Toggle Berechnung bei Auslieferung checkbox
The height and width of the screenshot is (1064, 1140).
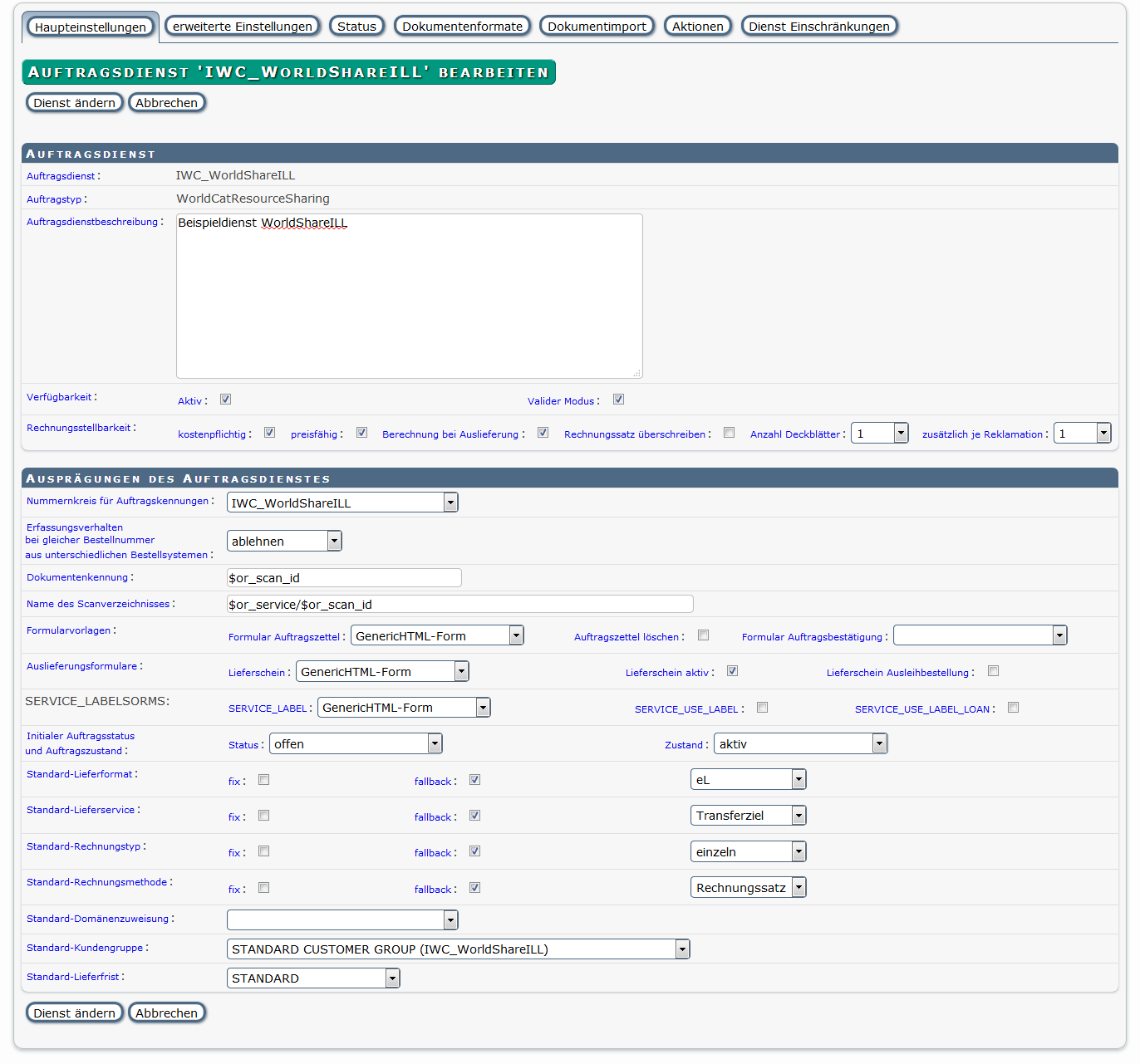(x=543, y=433)
